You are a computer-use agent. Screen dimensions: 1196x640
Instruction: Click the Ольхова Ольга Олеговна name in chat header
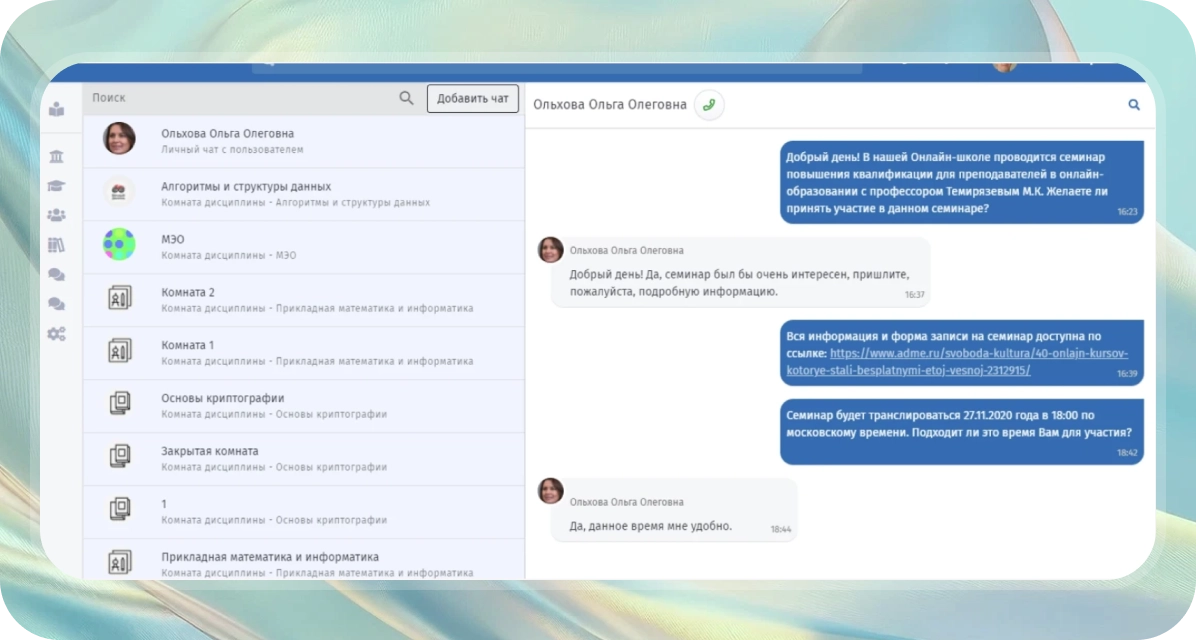coord(609,105)
